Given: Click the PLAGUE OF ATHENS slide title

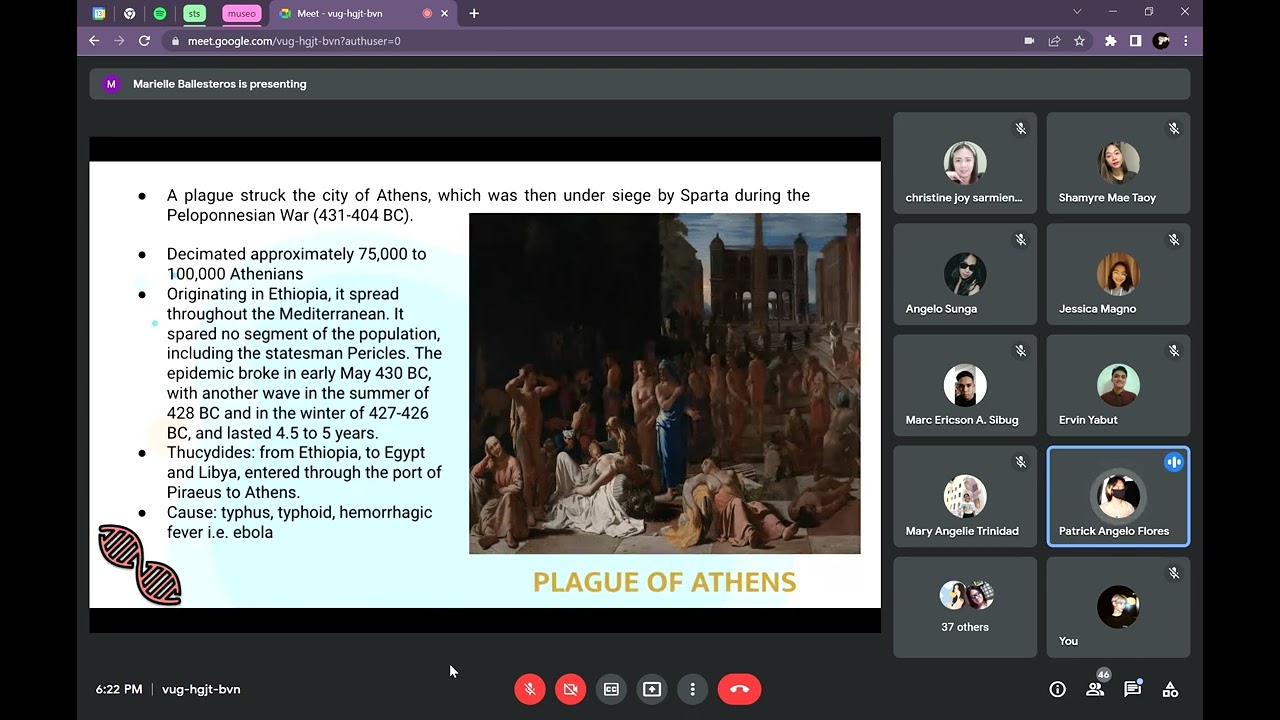Looking at the screenshot, I should (665, 582).
